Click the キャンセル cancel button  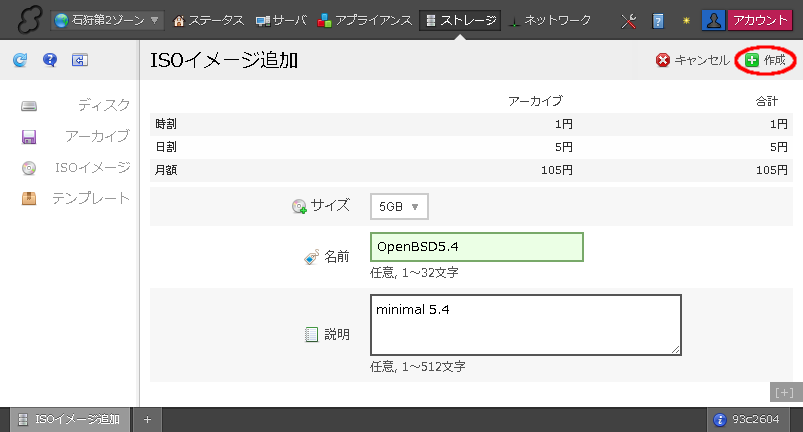[x=692, y=61]
